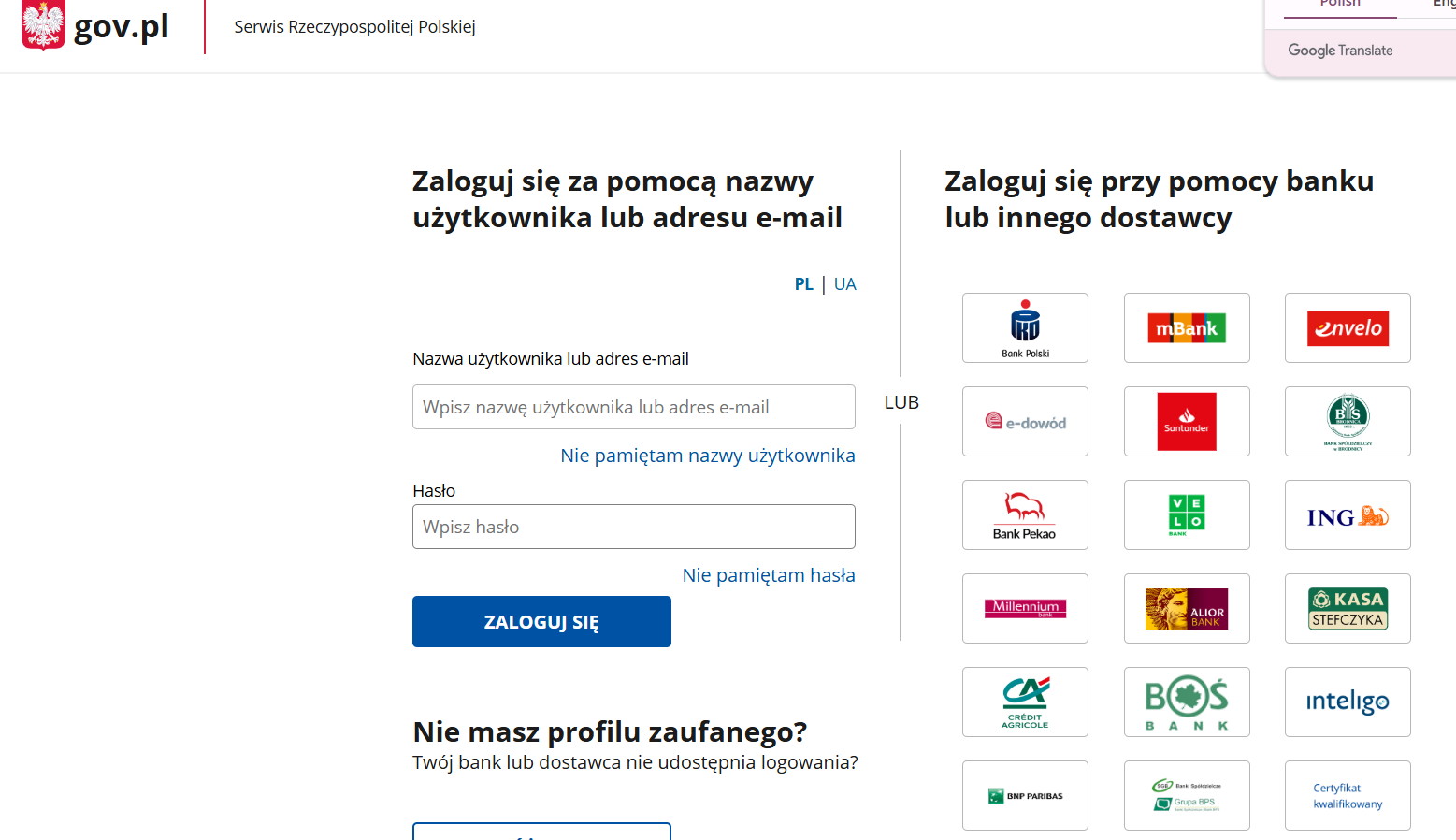The width and height of the screenshot is (1456, 840).
Task: Log in via Millennium bank
Action: pyautogui.click(x=1025, y=608)
